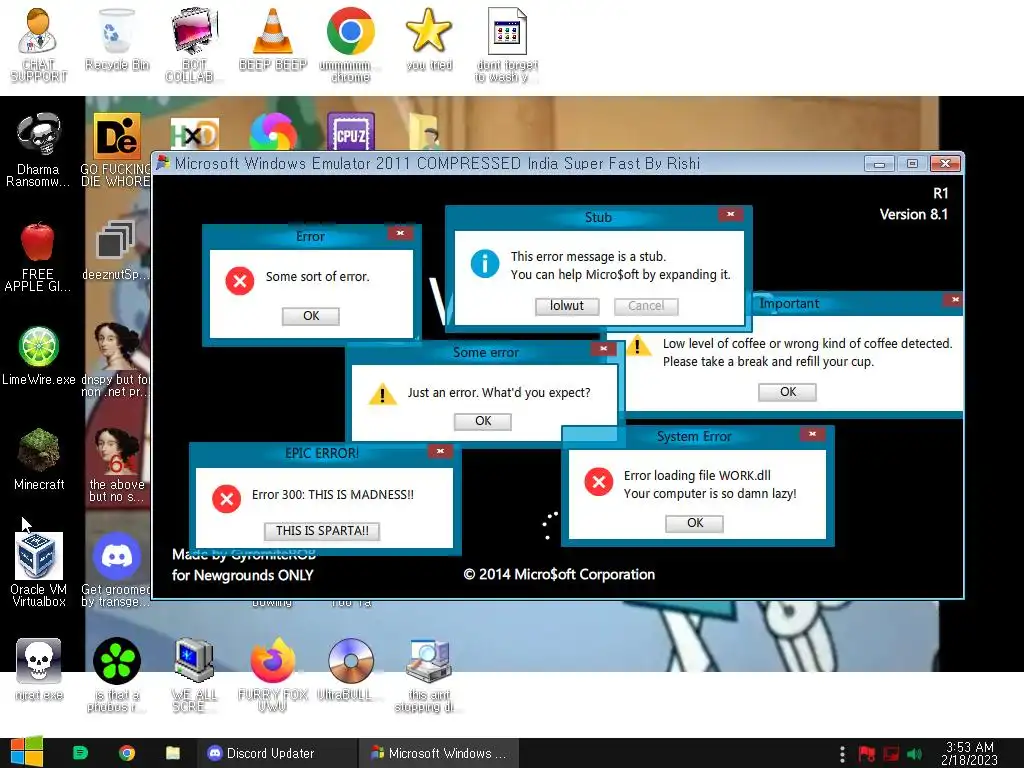Launch the LimeWire.exe icon

(x=39, y=356)
